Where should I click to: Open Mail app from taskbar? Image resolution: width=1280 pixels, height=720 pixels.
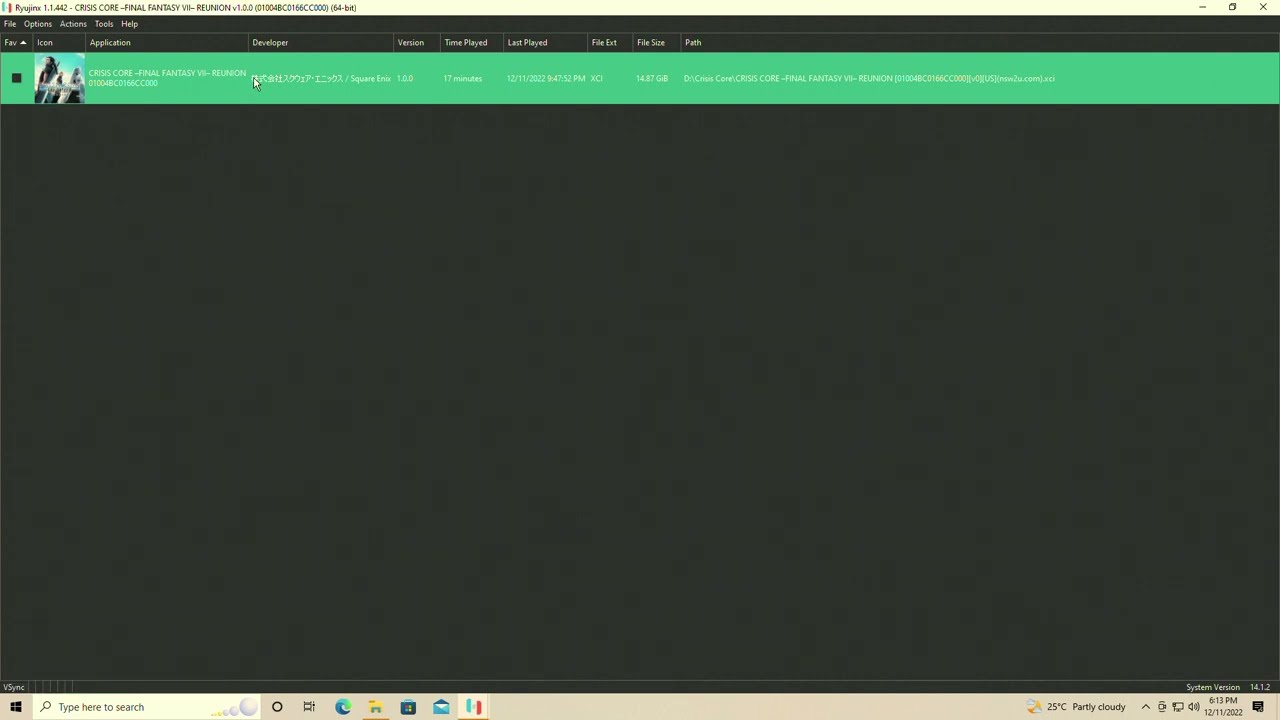point(441,707)
